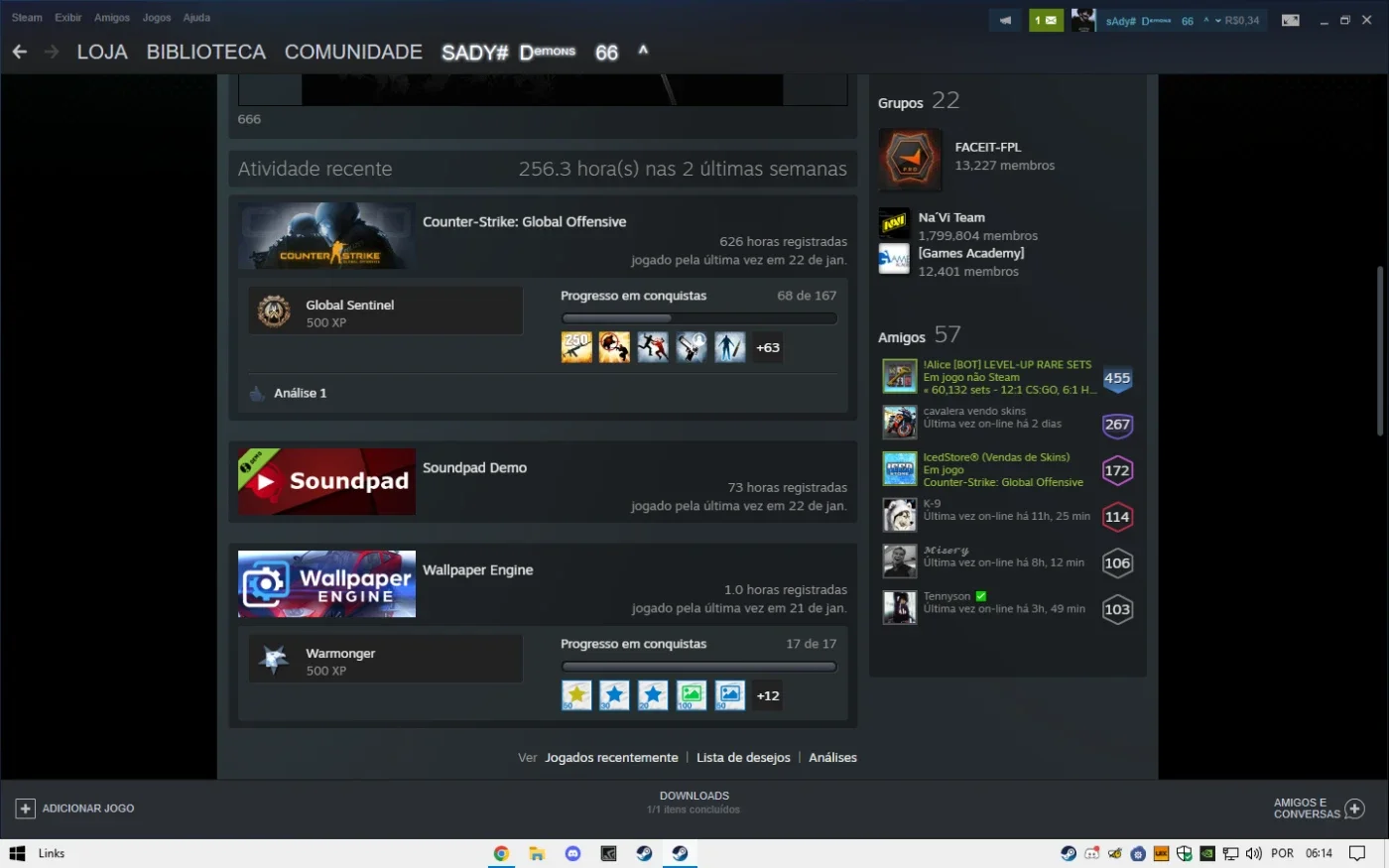The width and height of the screenshot is (1389, 868).
Task: Click the Wallpaper Engine achievements progress bar
Action: 699,667
